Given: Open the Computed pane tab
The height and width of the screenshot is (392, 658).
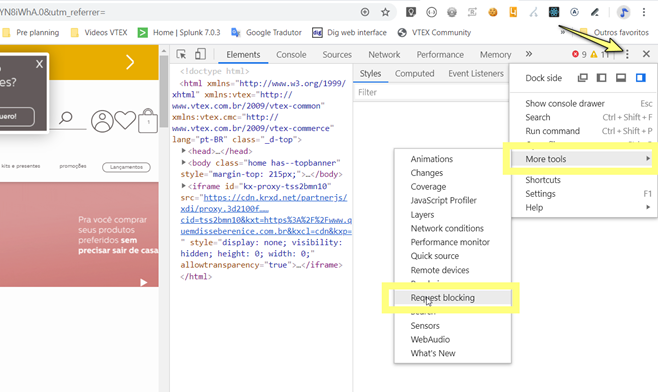Looking at the screenshot, I should click(415, 73).
